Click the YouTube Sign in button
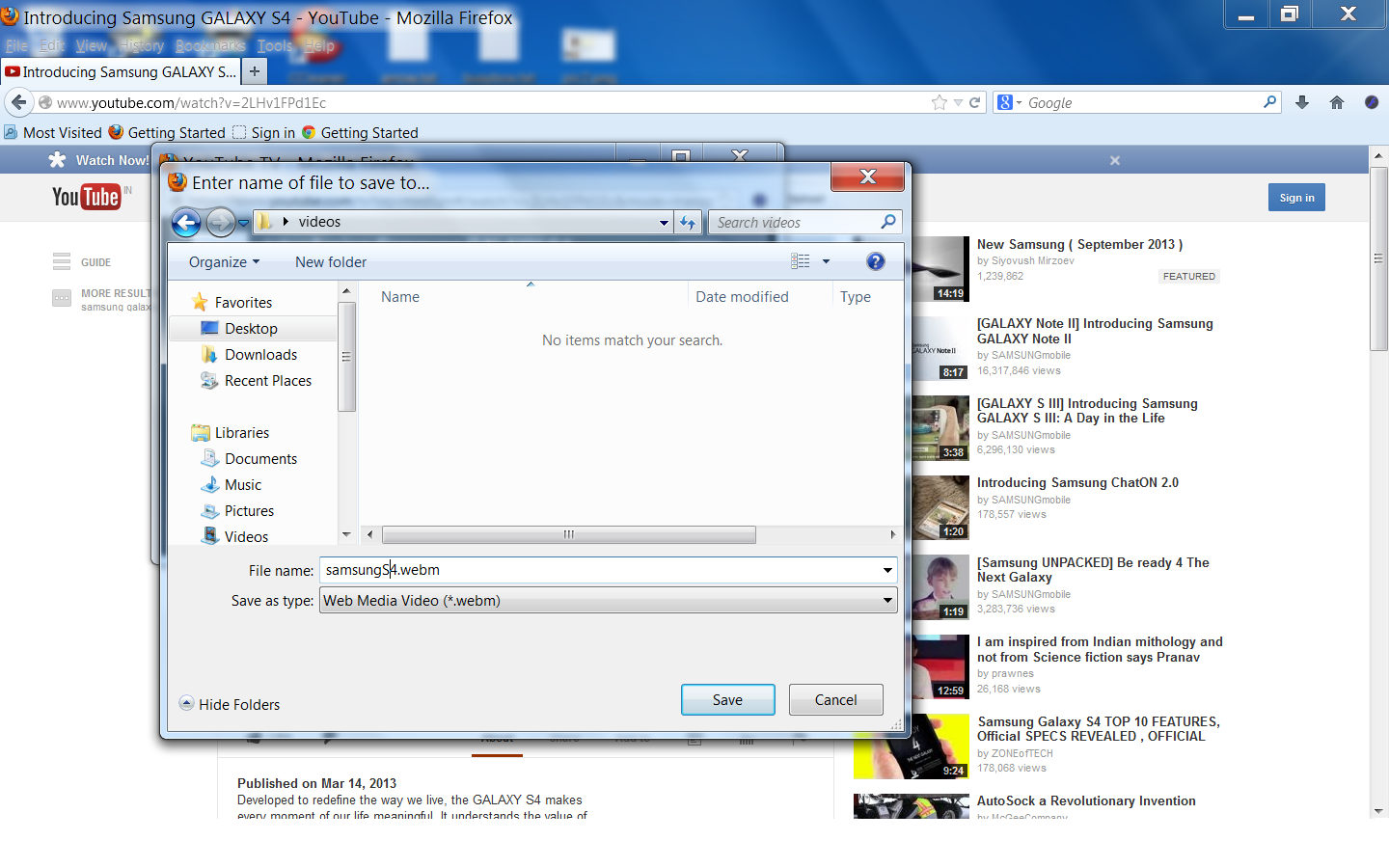The image size is (1389, 868). coord(1296,198)
